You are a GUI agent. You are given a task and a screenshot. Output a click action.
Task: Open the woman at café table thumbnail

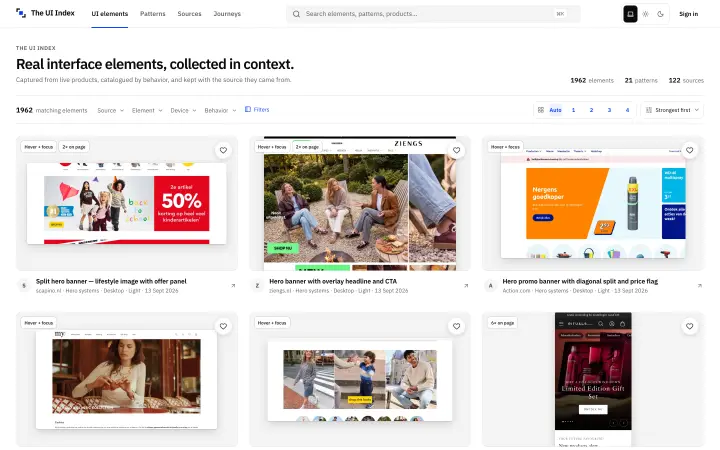click(126, 379)
